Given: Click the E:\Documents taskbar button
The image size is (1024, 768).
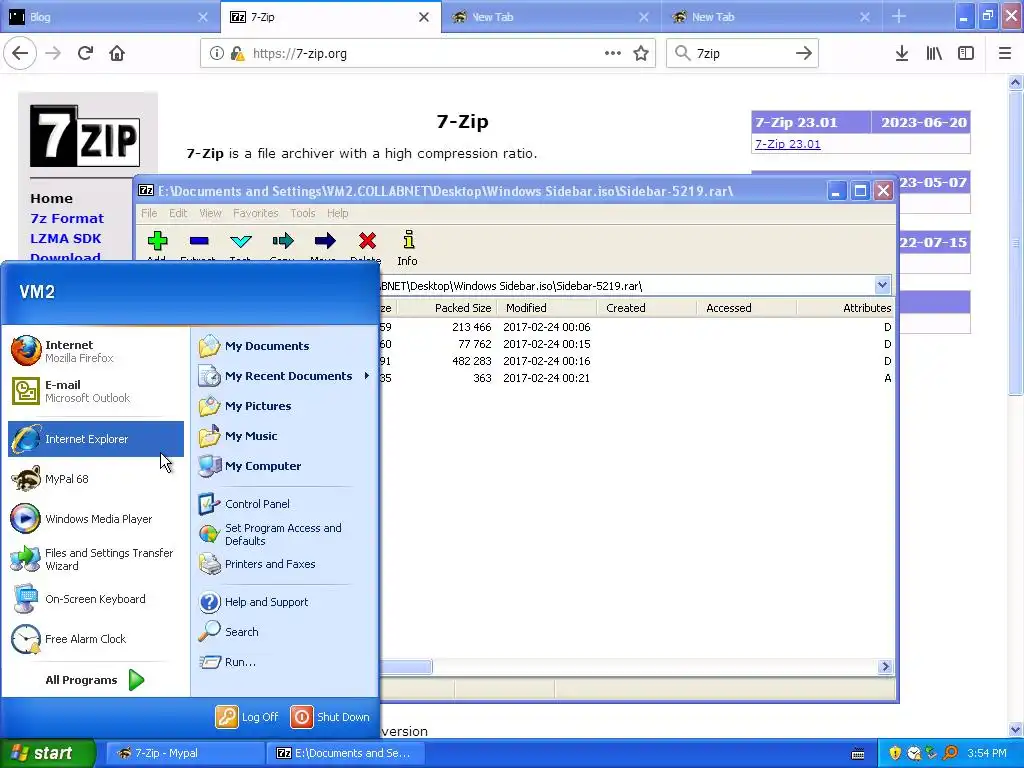Looking at the screenshot, I should (x=345, y=754).
